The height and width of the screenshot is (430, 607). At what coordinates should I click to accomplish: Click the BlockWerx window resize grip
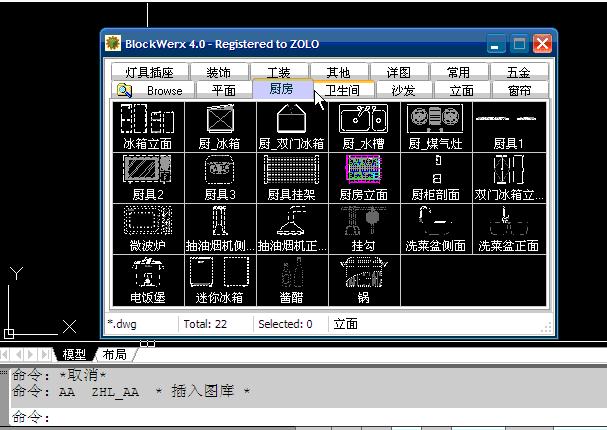click(x=546, y=328)
